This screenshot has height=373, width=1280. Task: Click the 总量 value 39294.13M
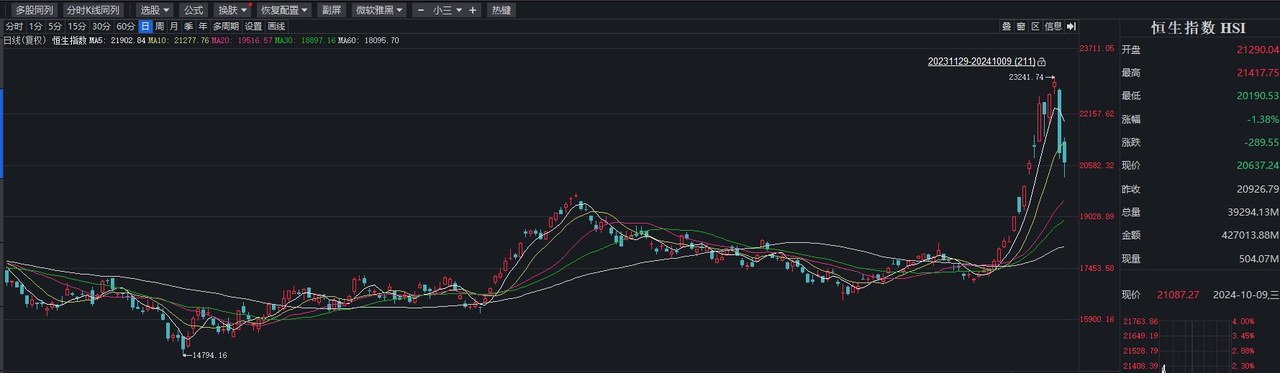1252,212
